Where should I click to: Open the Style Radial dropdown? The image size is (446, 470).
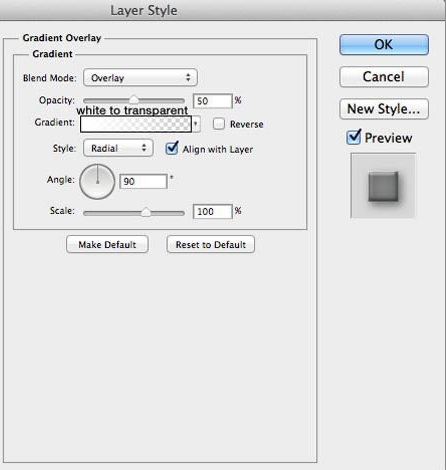tap(118, 148)
